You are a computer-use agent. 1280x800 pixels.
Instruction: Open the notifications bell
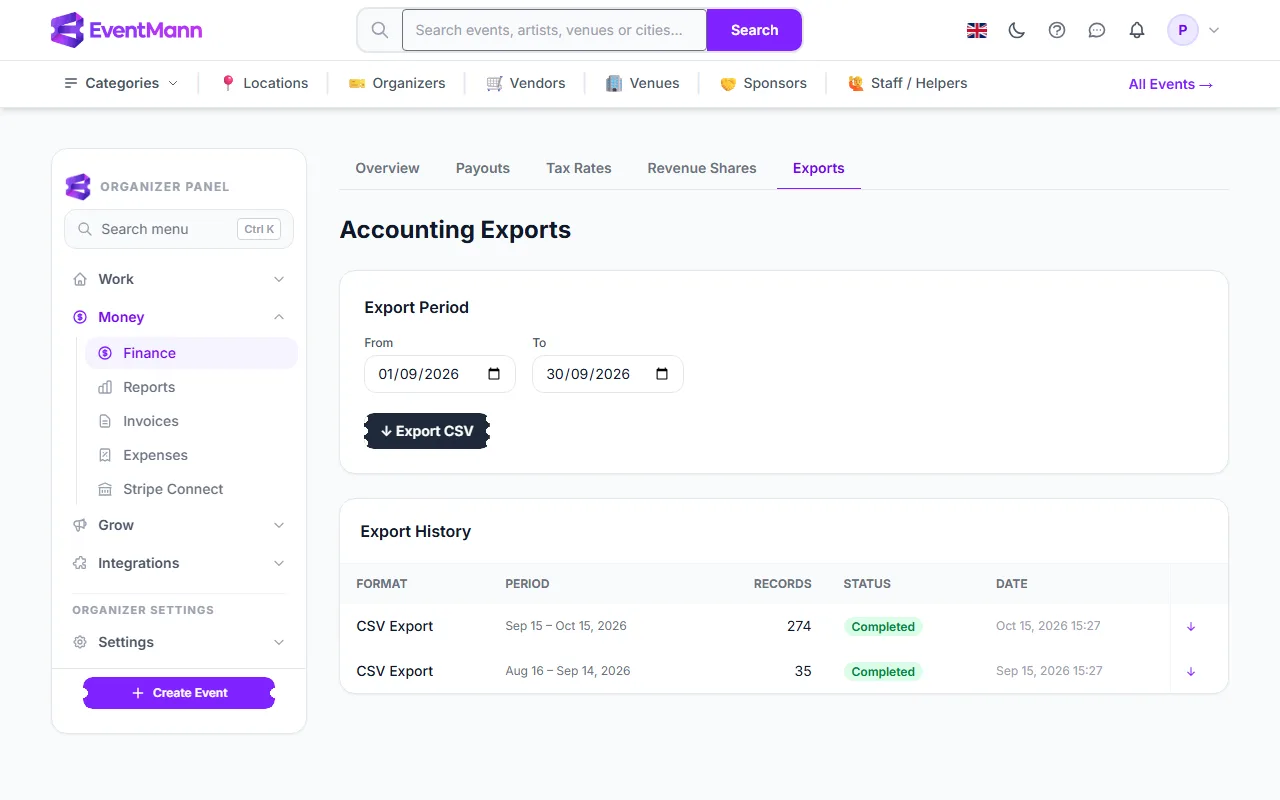pos(1137,30)
